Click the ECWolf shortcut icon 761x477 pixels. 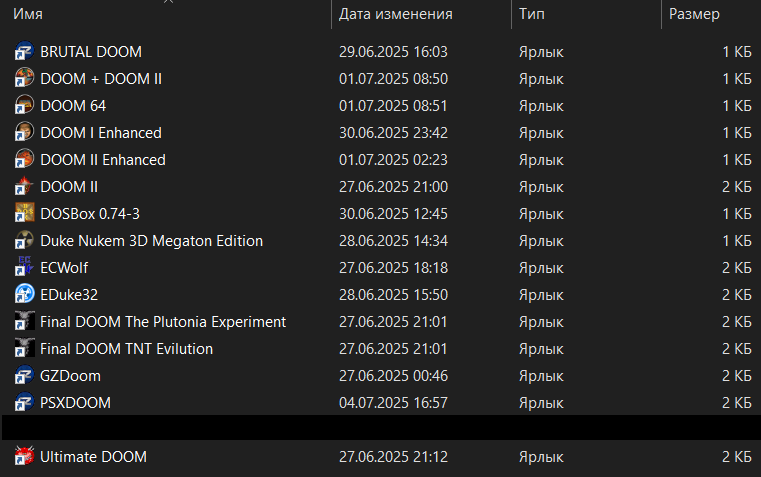(25, 268)
